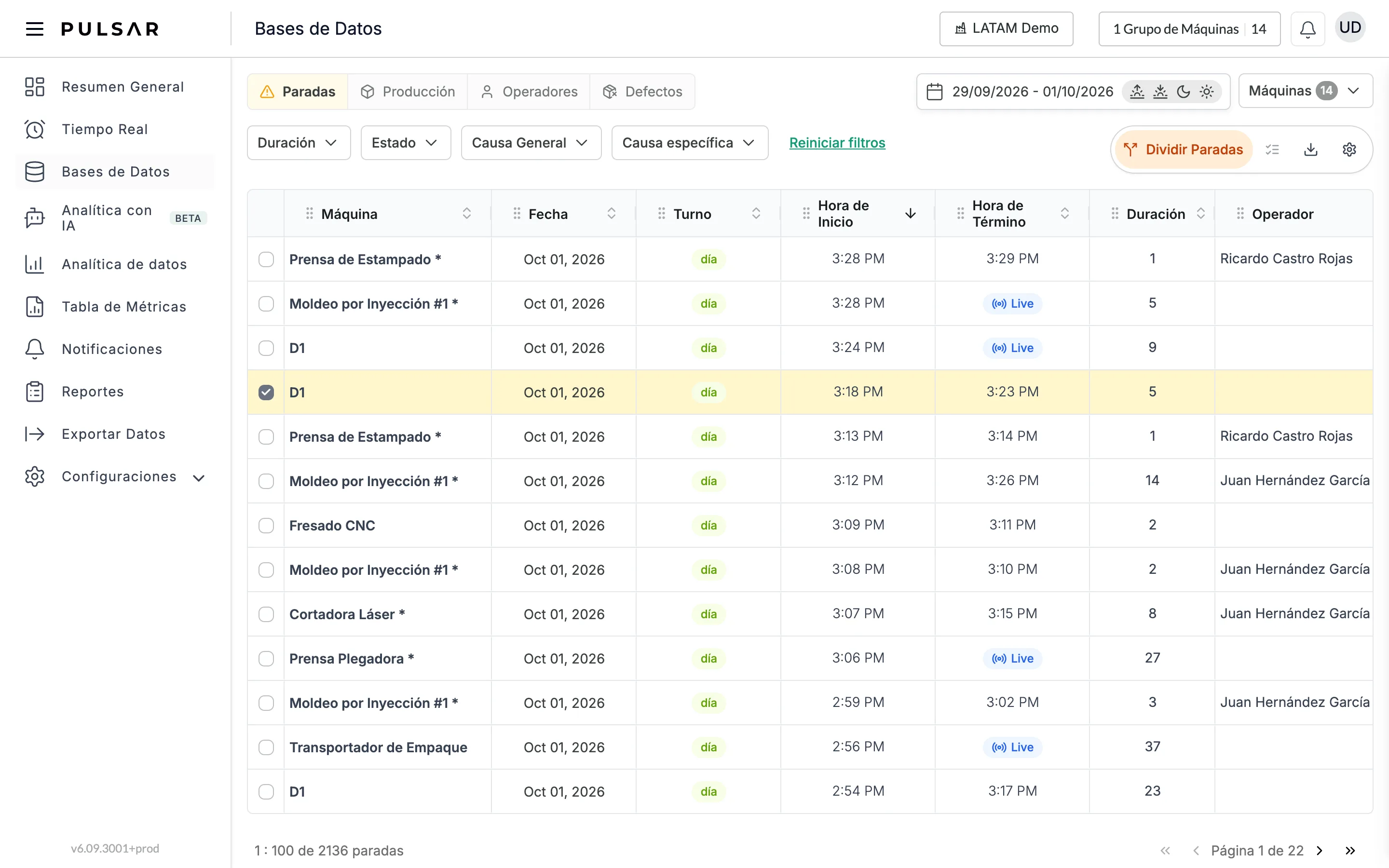
Task: Switch to the Defectos tab
Action: (642, 92)
